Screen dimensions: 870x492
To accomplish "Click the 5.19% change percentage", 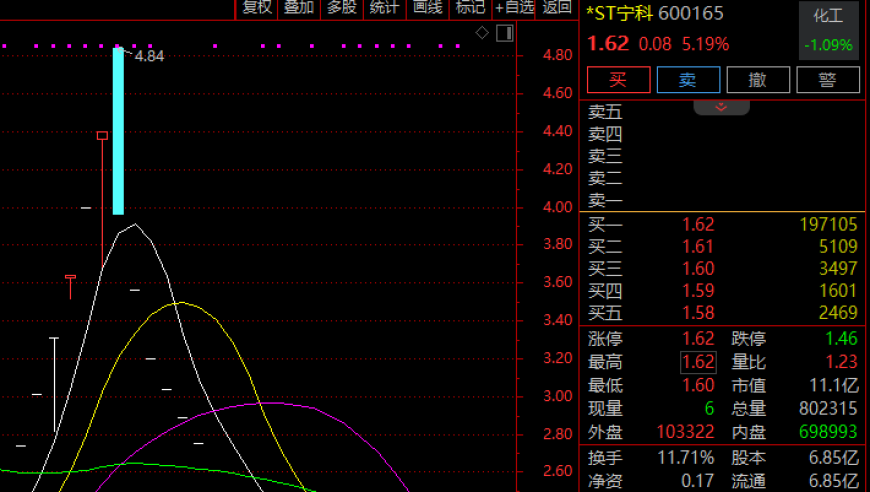I will pos(705,44).
